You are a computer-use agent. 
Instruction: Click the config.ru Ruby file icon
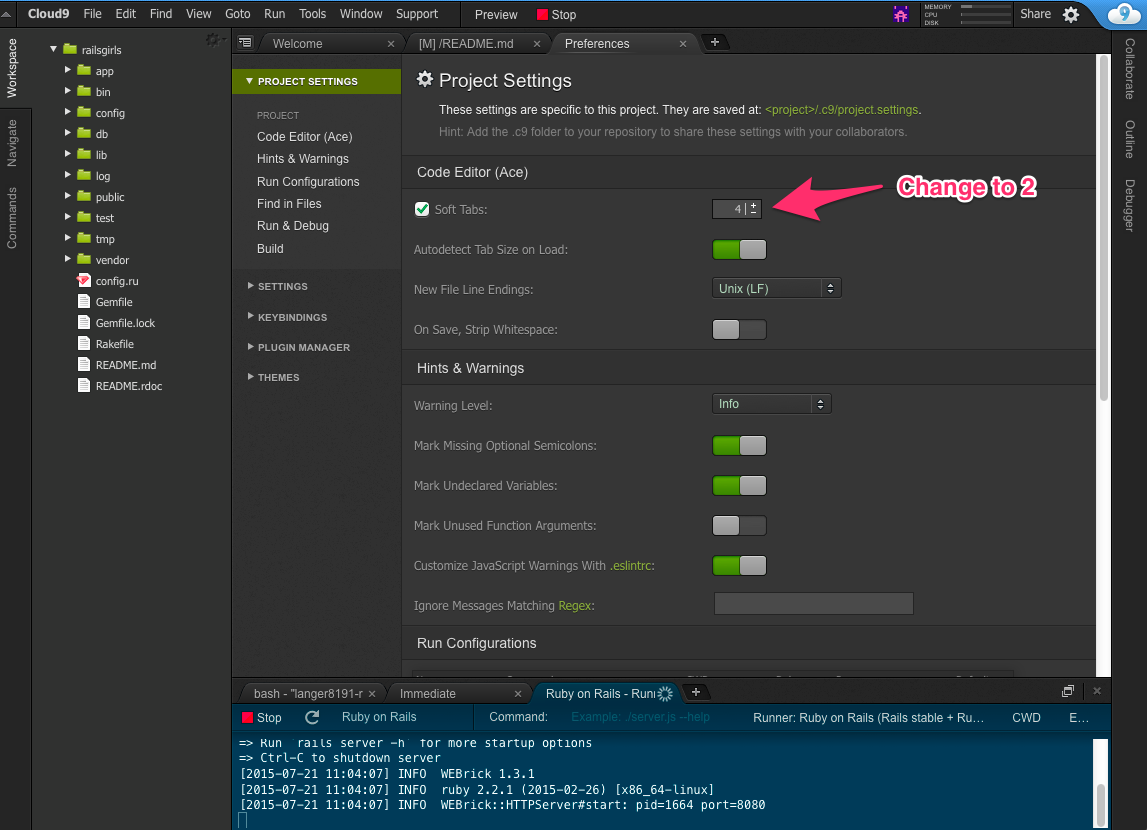click(83, 281)
